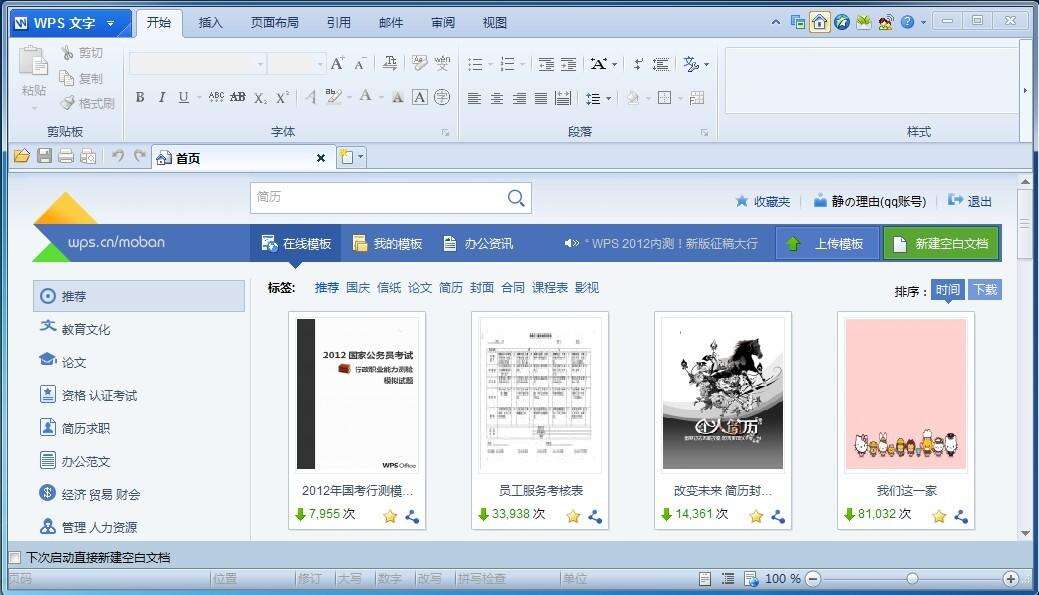The height and width of the screenshot is (595, 1039).
Task: Open the new document tab dropdown arrow
Action: point(360,158)
